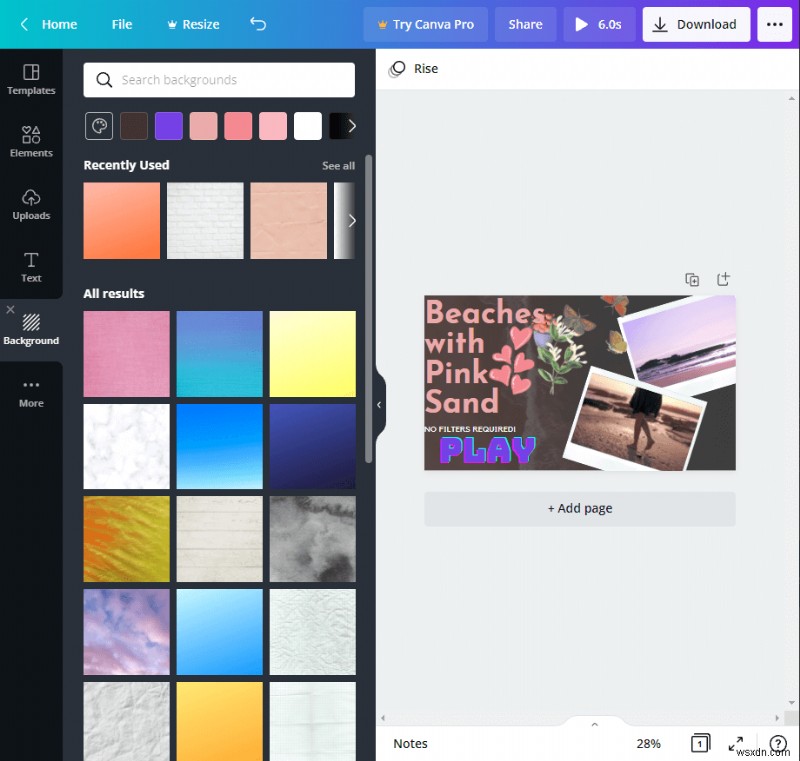800x761 pixels.
Task: Expand the notes panel chevron at bottom
Action: [594, 724]
